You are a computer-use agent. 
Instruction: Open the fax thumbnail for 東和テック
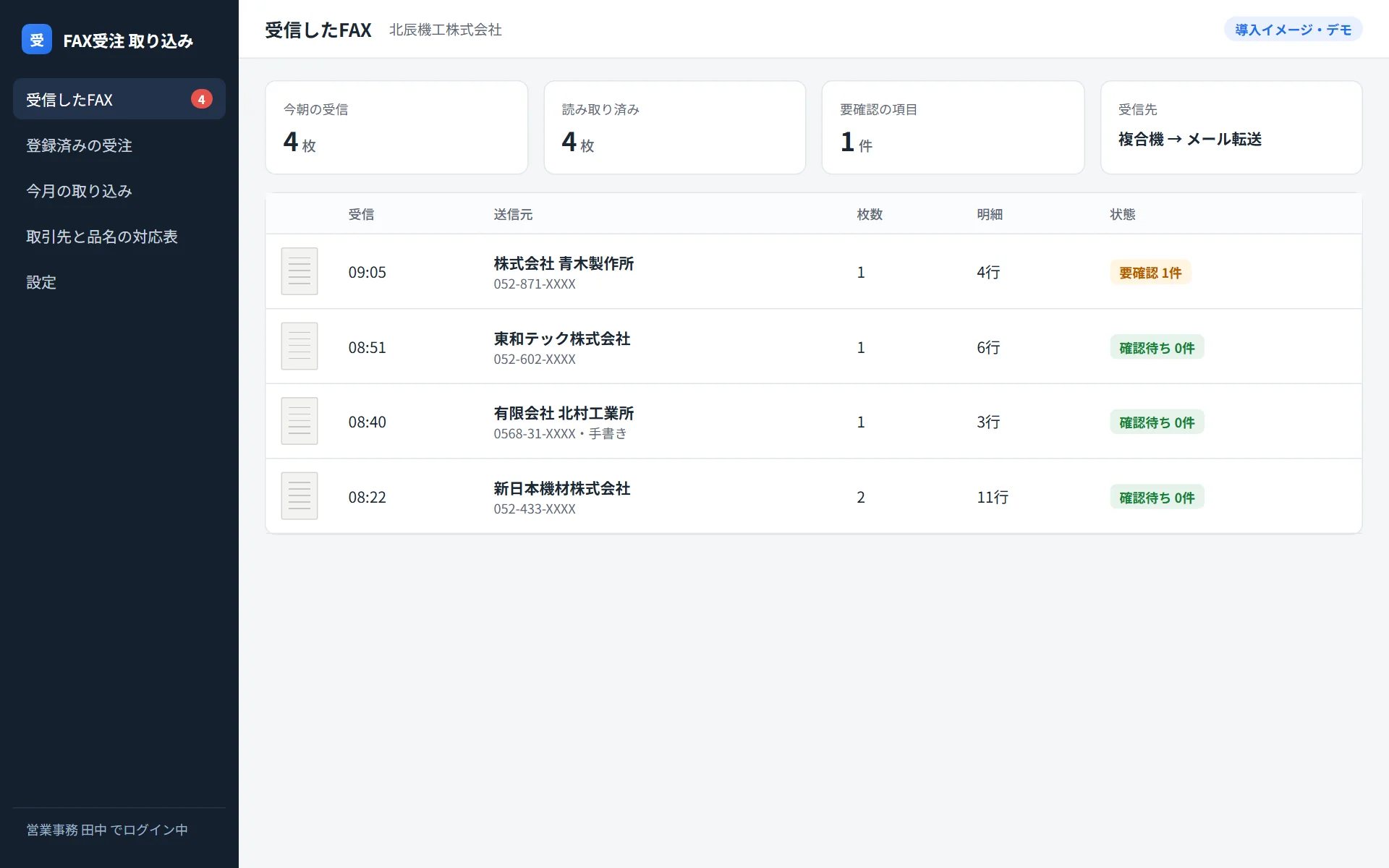click(x=300, y=346)
